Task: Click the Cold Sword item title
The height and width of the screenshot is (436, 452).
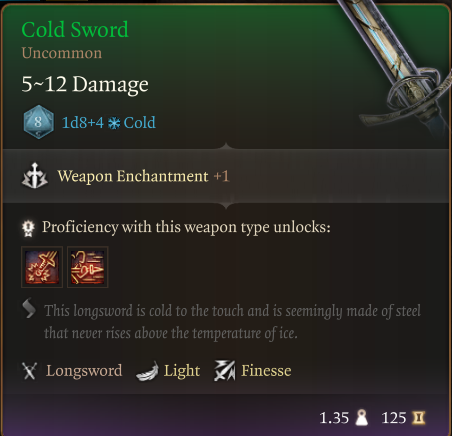Action: click(x=75, y=29)
